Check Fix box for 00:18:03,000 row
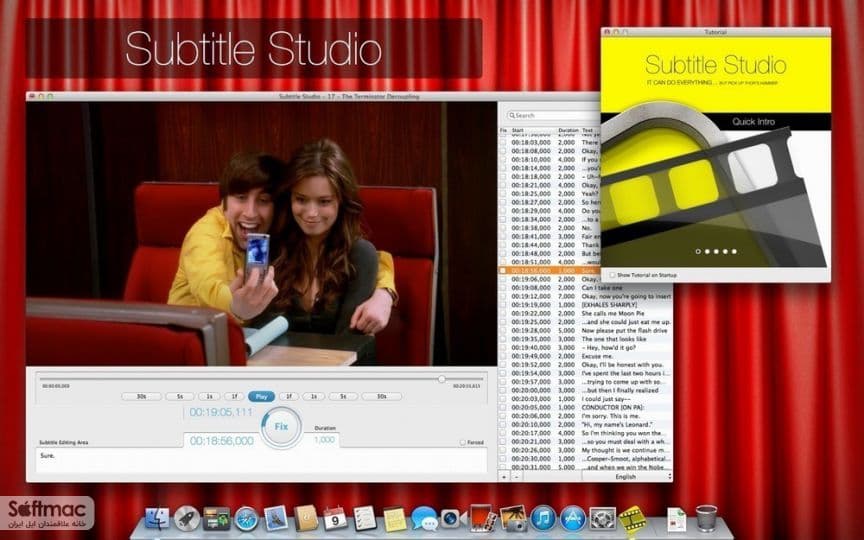This screenshot has height=540, width=864. [x=503, y=142]
